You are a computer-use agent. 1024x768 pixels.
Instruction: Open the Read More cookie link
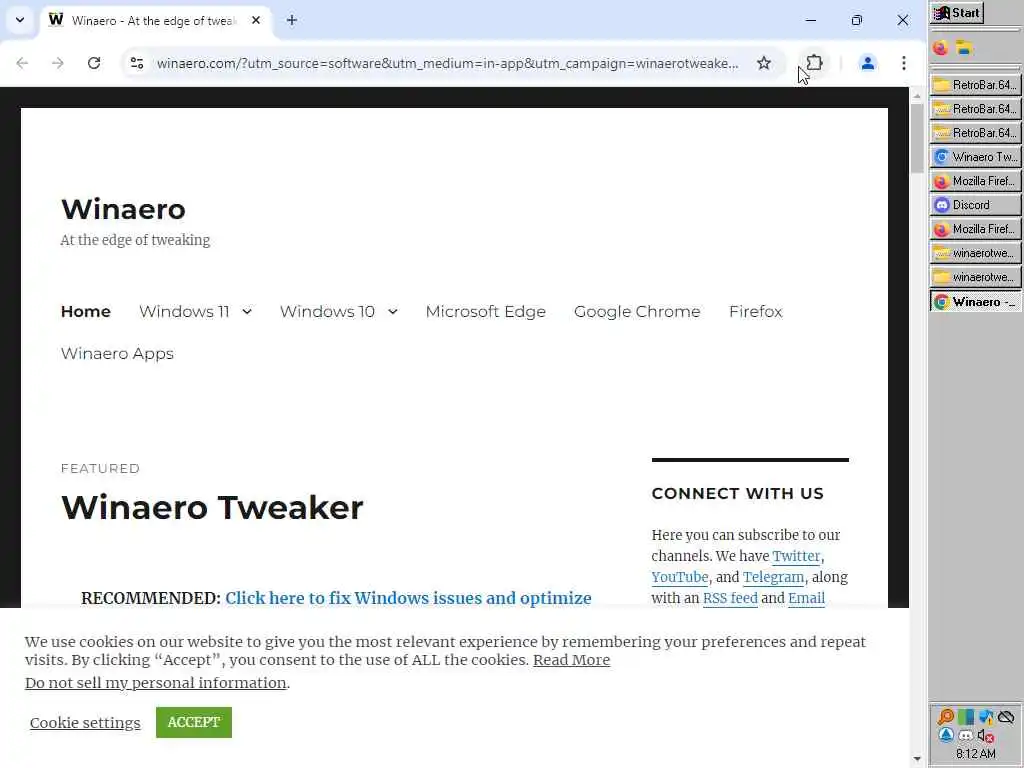pos(571,660)
